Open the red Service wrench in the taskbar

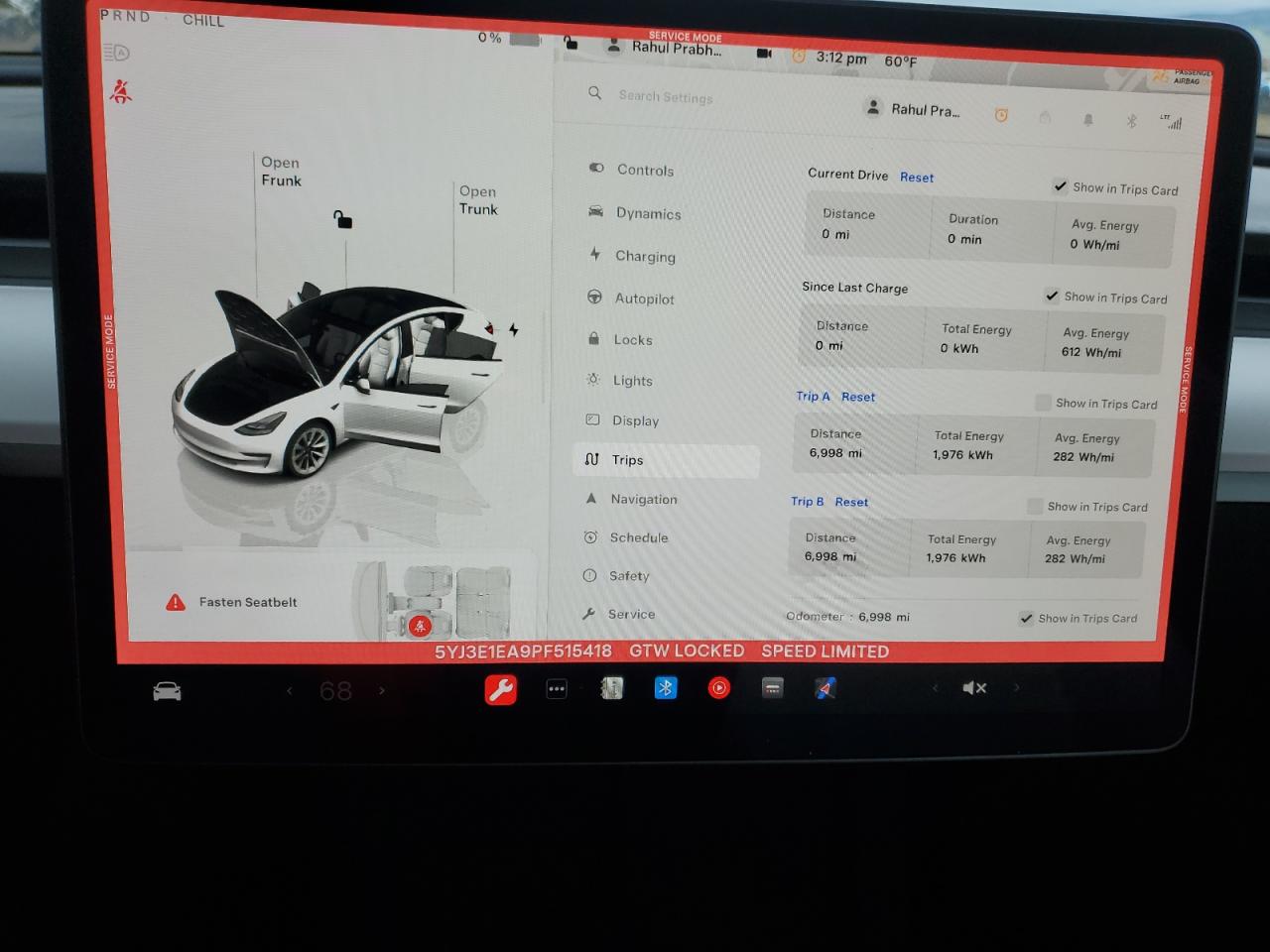500,688
